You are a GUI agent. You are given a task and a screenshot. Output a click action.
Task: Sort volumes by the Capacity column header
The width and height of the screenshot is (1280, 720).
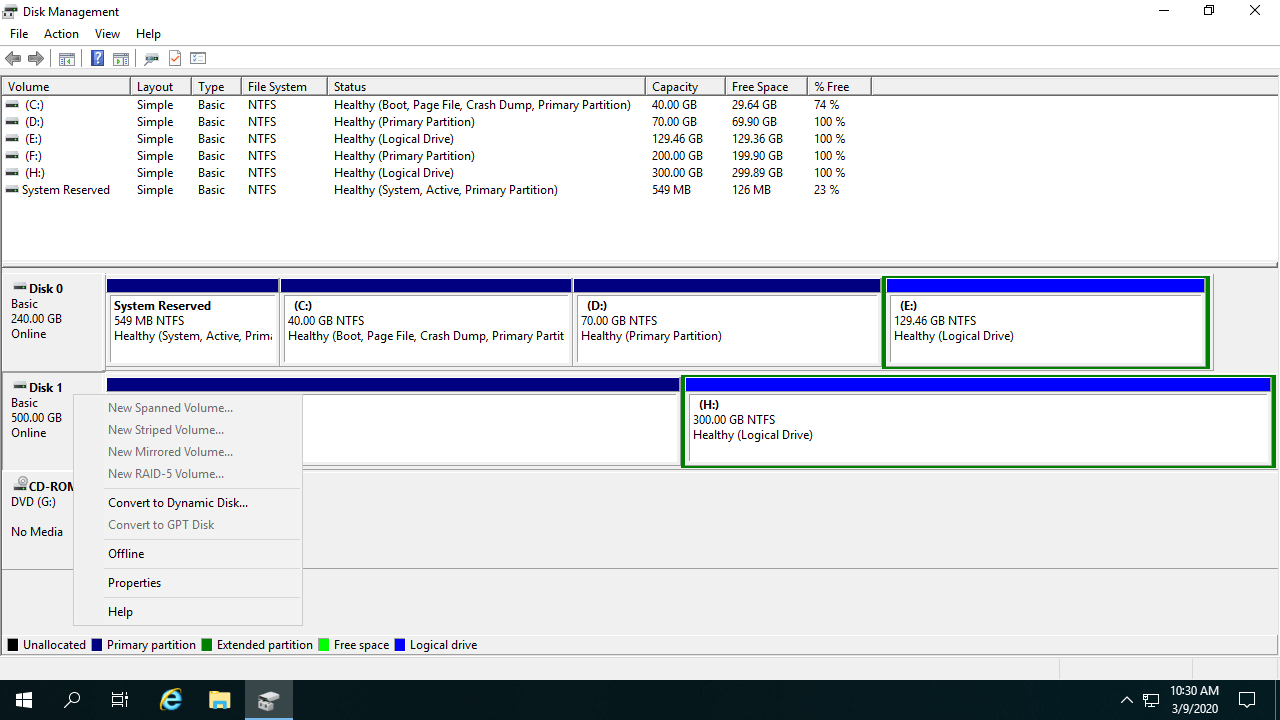[675, 87]
